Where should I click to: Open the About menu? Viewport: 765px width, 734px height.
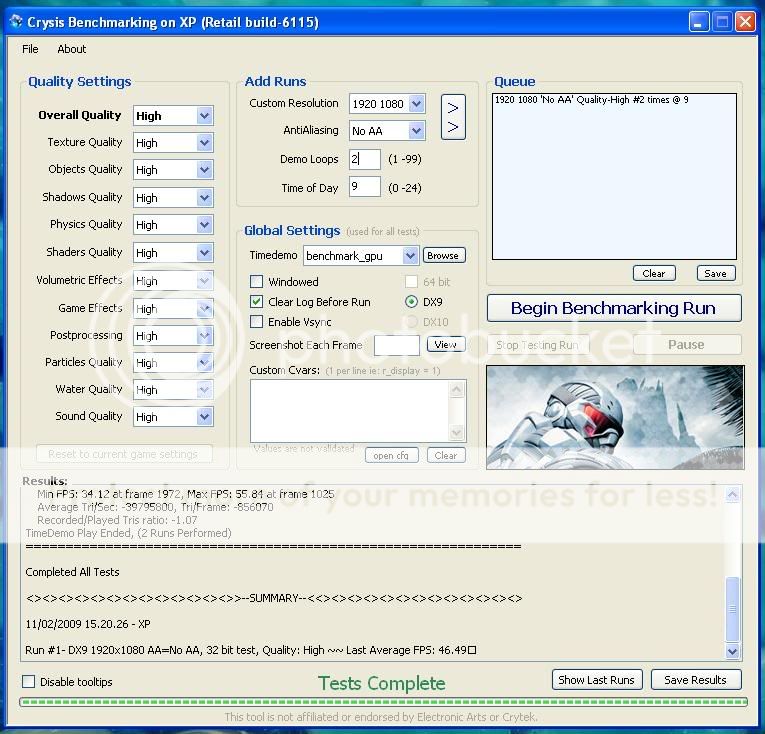(x=71, y=49)
